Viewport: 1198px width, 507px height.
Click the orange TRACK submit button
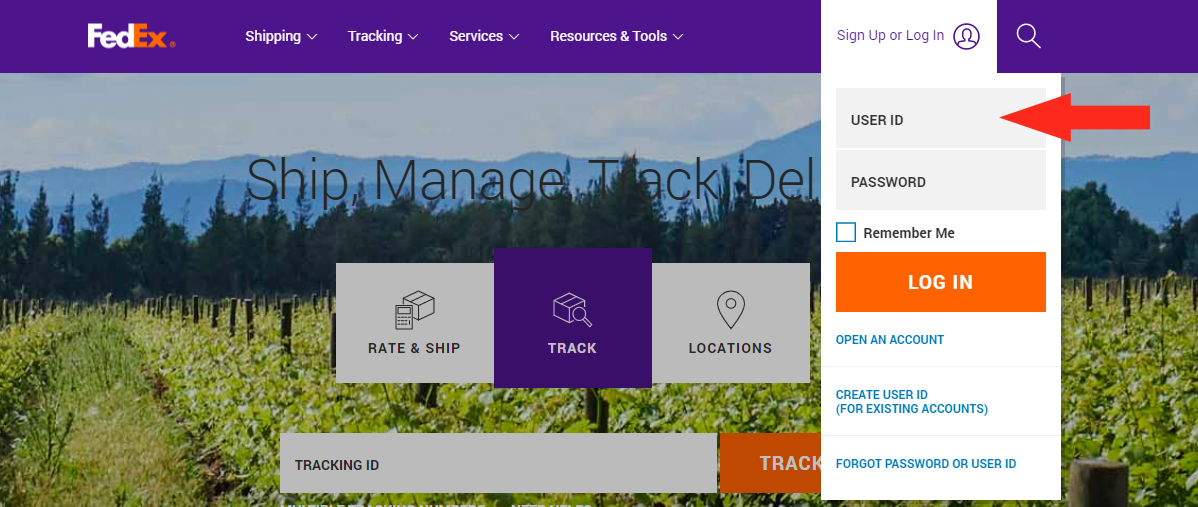tap(771, 463)
